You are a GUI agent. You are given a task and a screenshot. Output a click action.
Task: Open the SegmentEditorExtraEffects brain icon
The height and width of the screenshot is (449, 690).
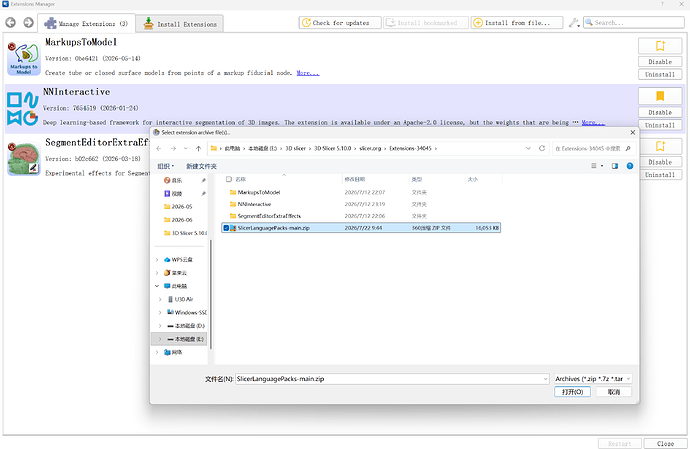point(24,158)
